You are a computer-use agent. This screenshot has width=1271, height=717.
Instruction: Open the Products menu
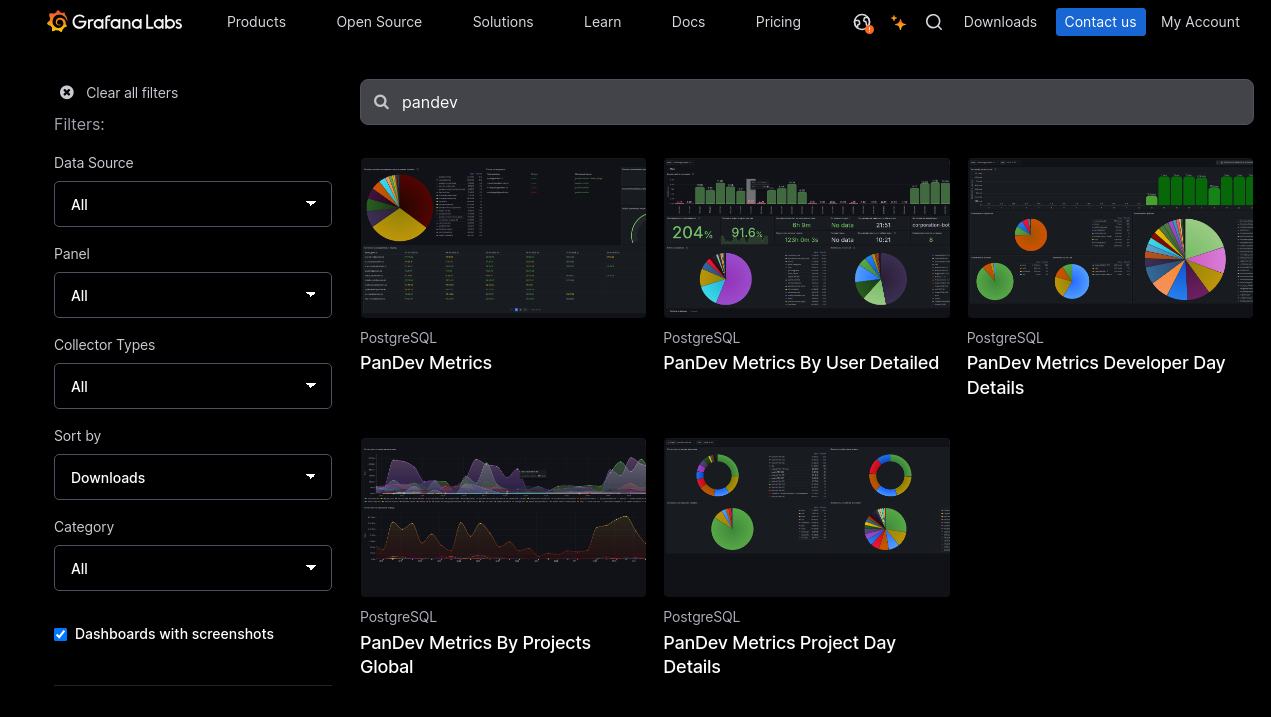pos(256,22)
